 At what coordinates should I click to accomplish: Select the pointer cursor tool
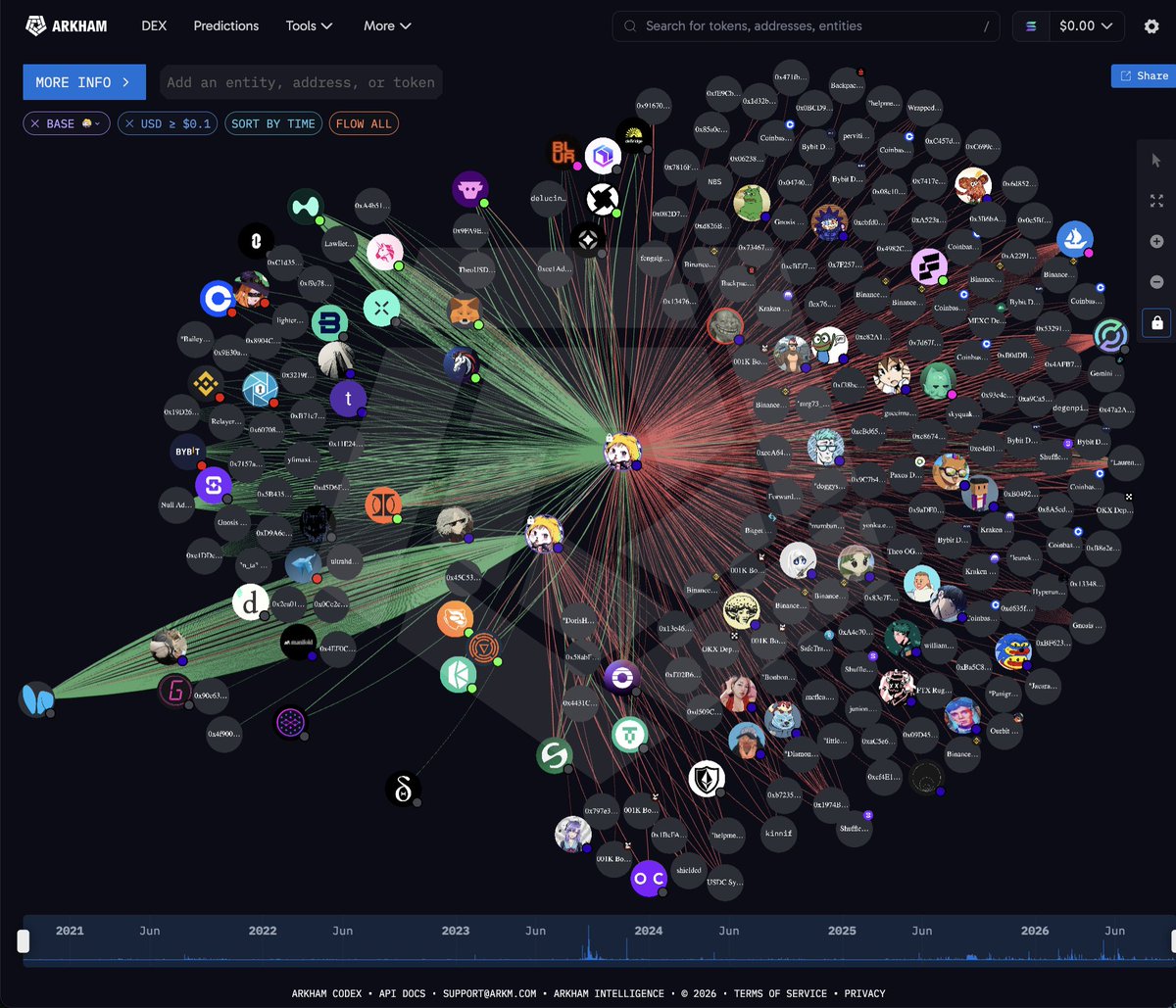coord(1156,161)
